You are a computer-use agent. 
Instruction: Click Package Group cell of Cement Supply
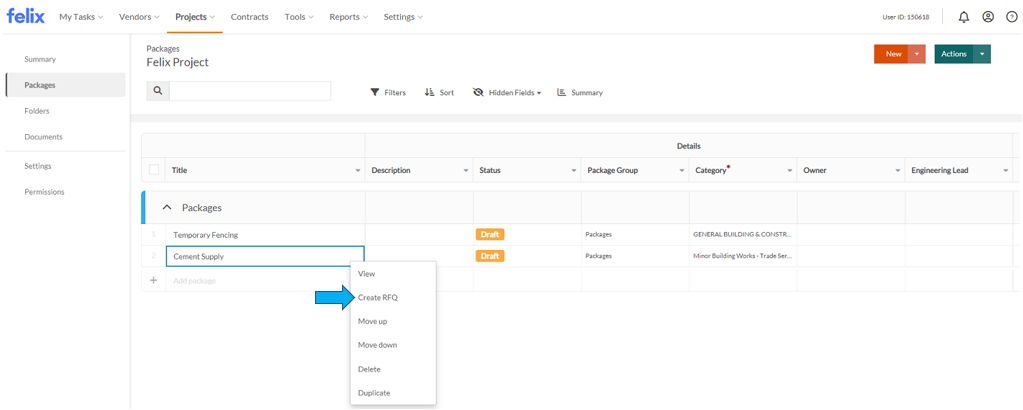[635, 256]
